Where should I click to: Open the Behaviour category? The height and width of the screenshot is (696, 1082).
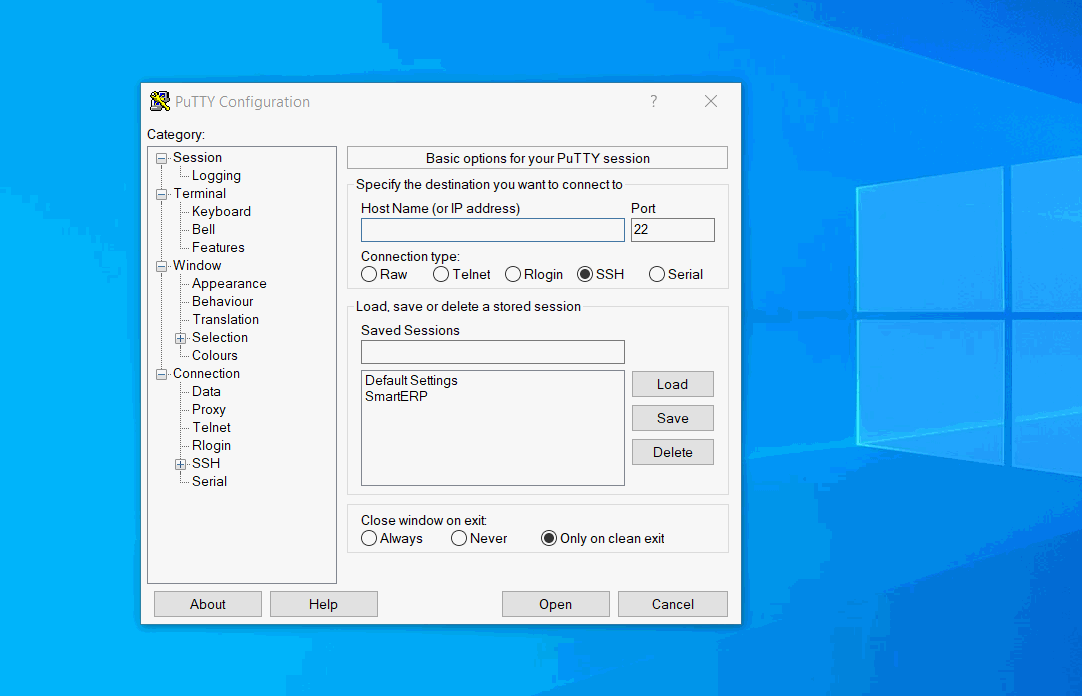[x=222, y=301]
